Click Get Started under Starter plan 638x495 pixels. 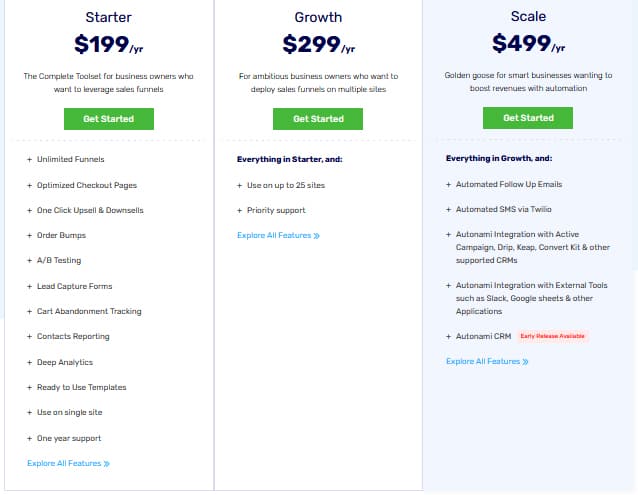coord(108,118)
